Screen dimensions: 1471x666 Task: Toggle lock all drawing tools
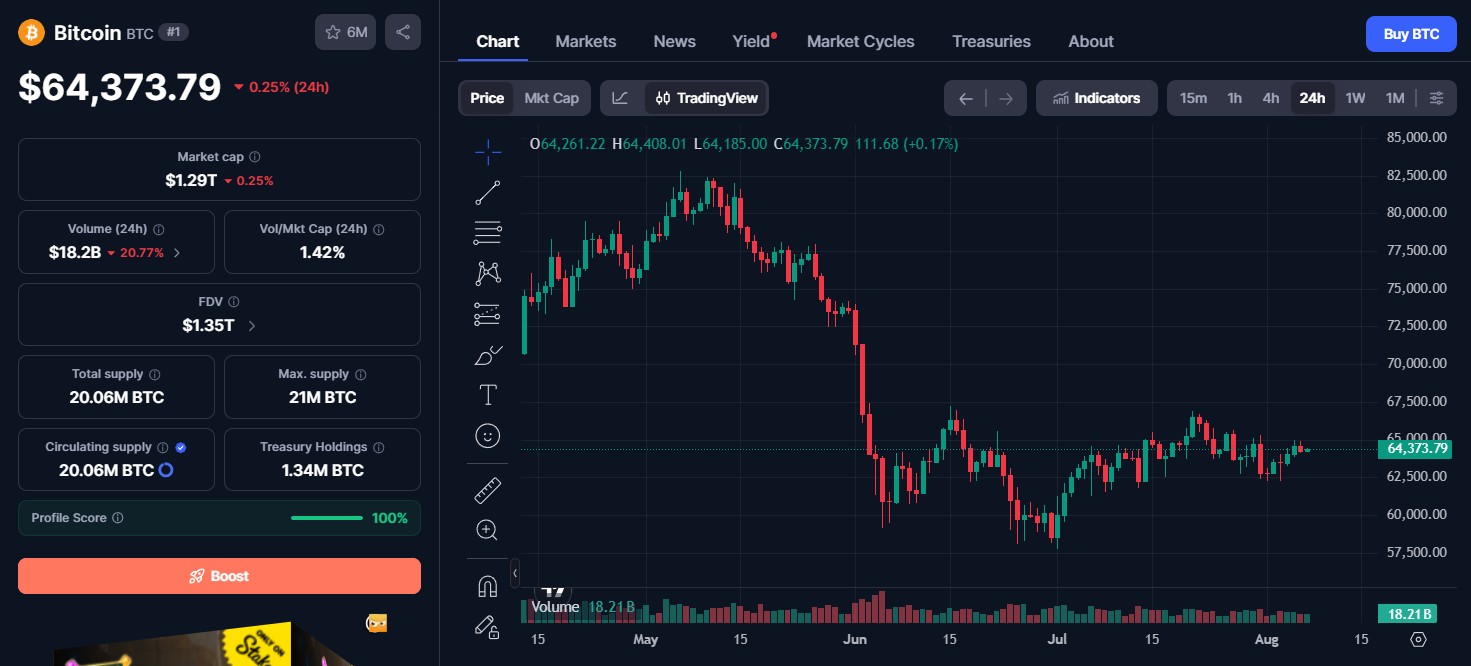click(488, 627)
